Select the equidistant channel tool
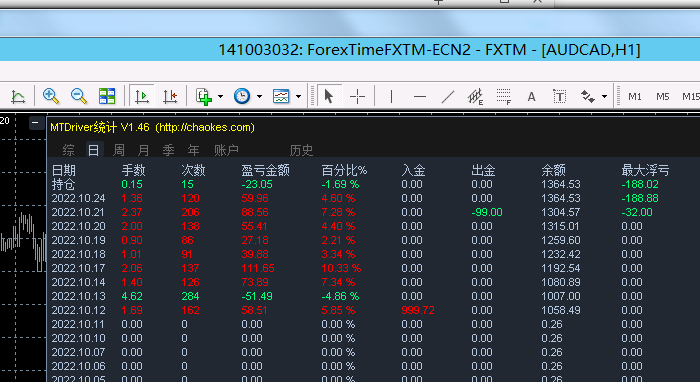The image size is (700, 382). click(x=475, y=96)
